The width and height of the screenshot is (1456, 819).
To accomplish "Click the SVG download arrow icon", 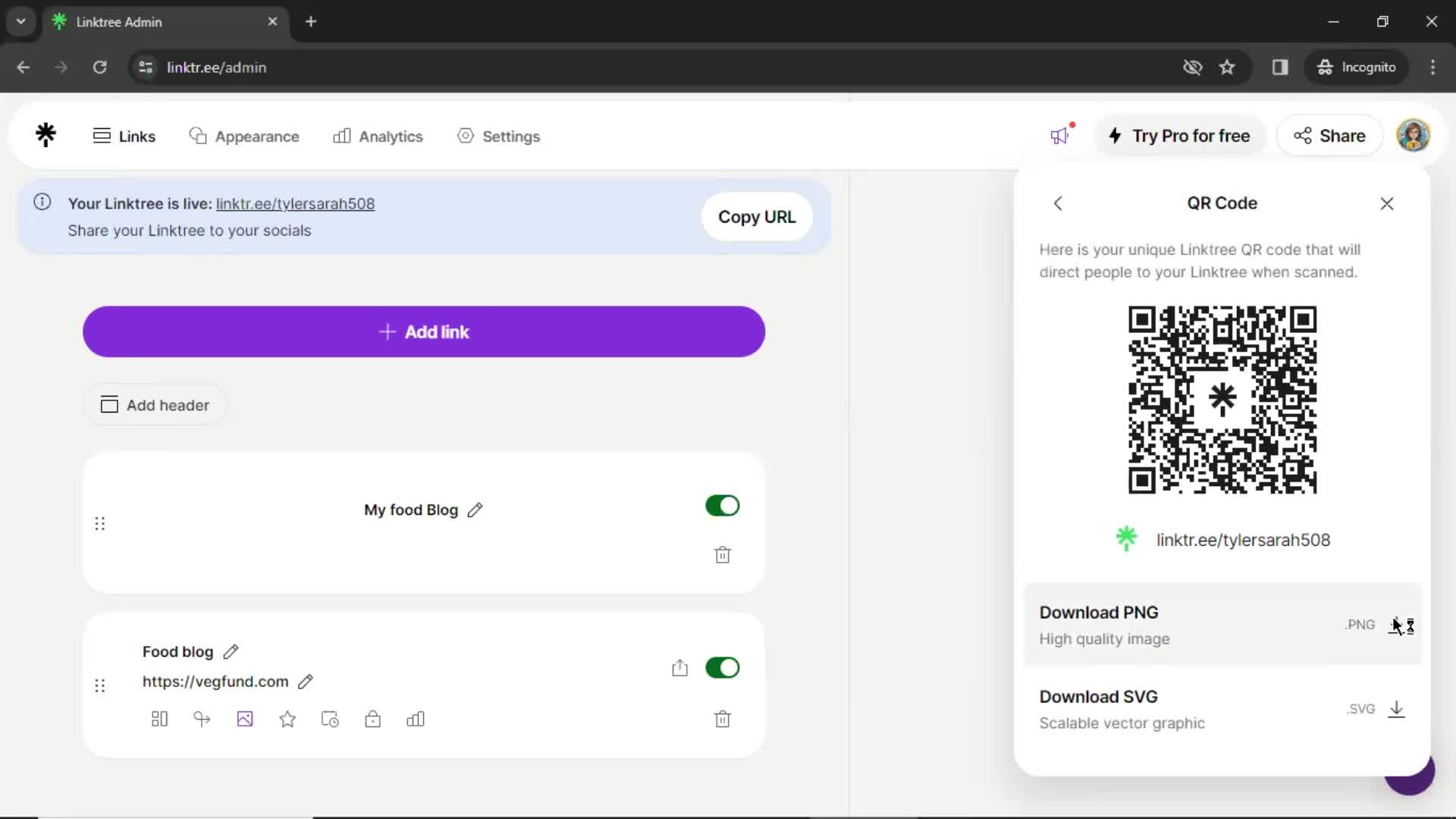I will pos(1397,709).
